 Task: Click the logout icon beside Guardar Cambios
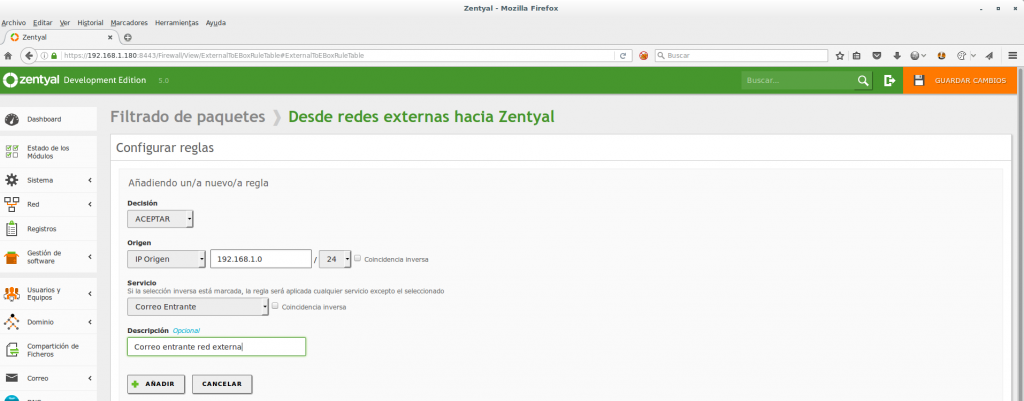(x=889, y=80)
